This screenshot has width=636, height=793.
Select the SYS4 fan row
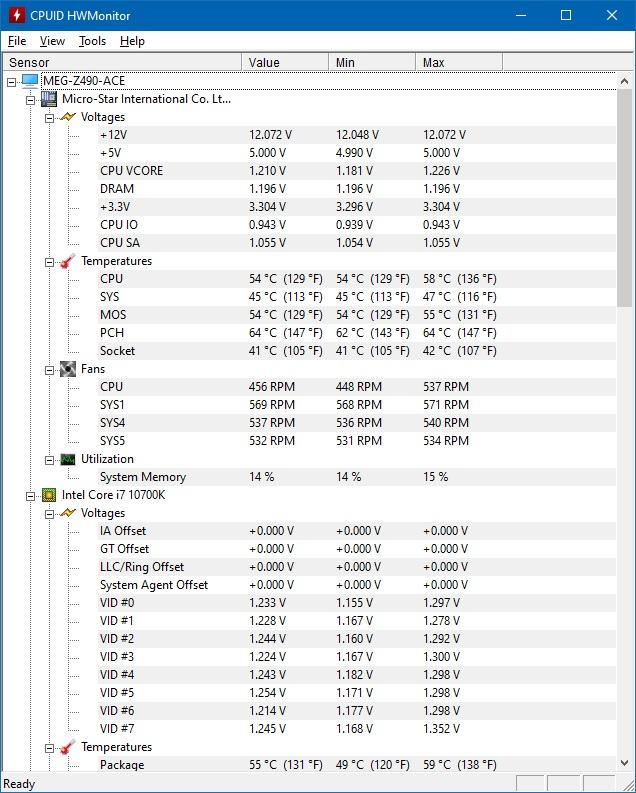357,423
